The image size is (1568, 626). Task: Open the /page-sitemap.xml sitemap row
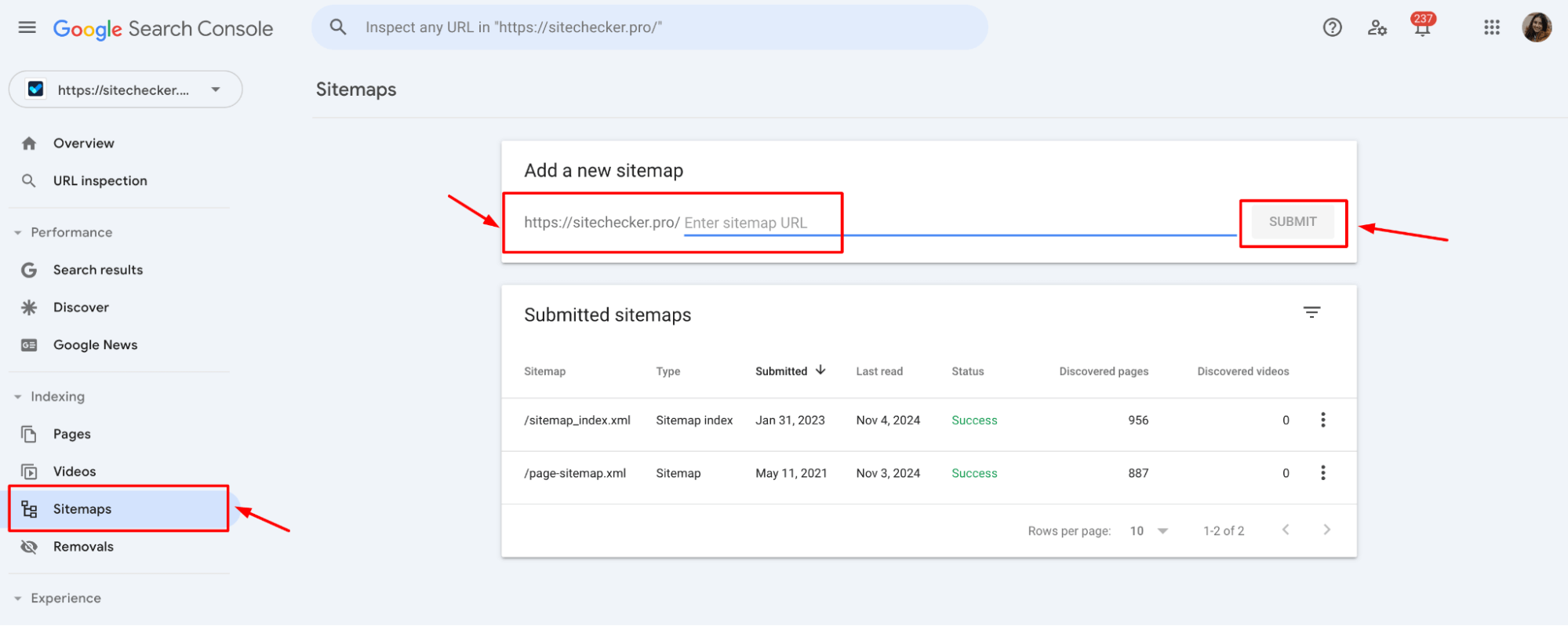pyautogui.click(x=929, y=478)
